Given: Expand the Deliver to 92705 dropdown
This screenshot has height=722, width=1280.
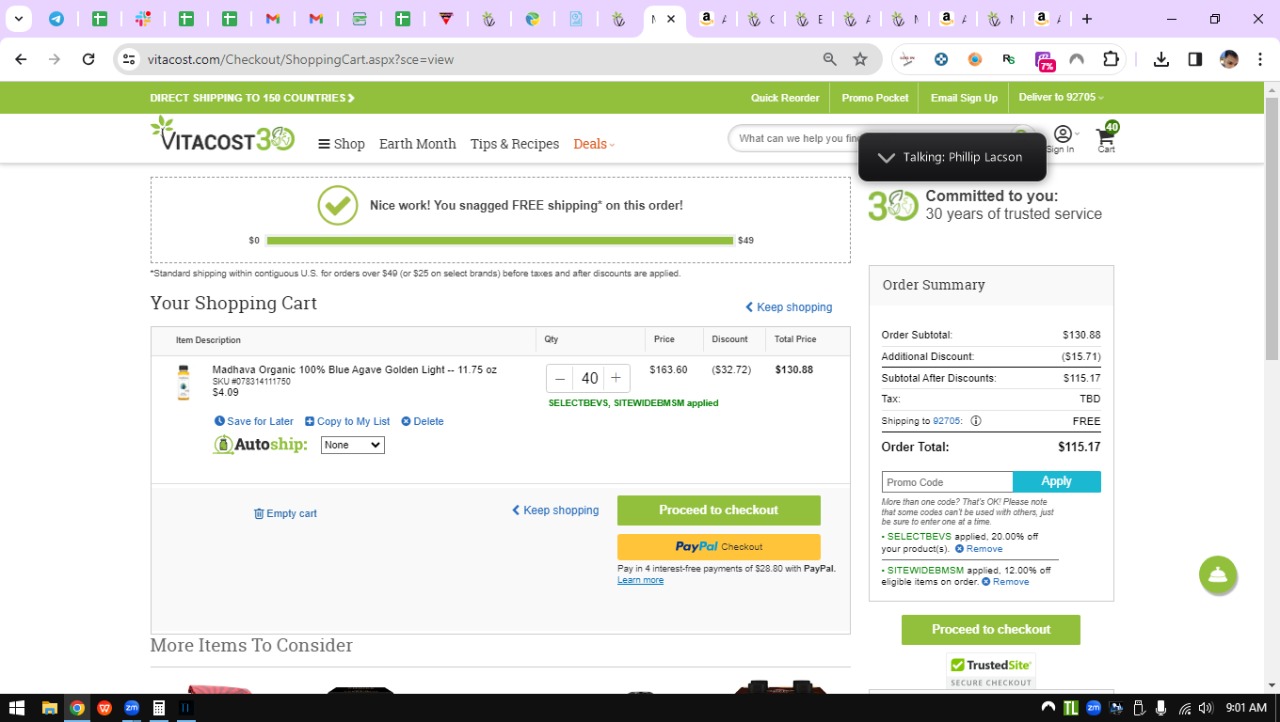Looking at the screenshot, I should coord(1061,97).
